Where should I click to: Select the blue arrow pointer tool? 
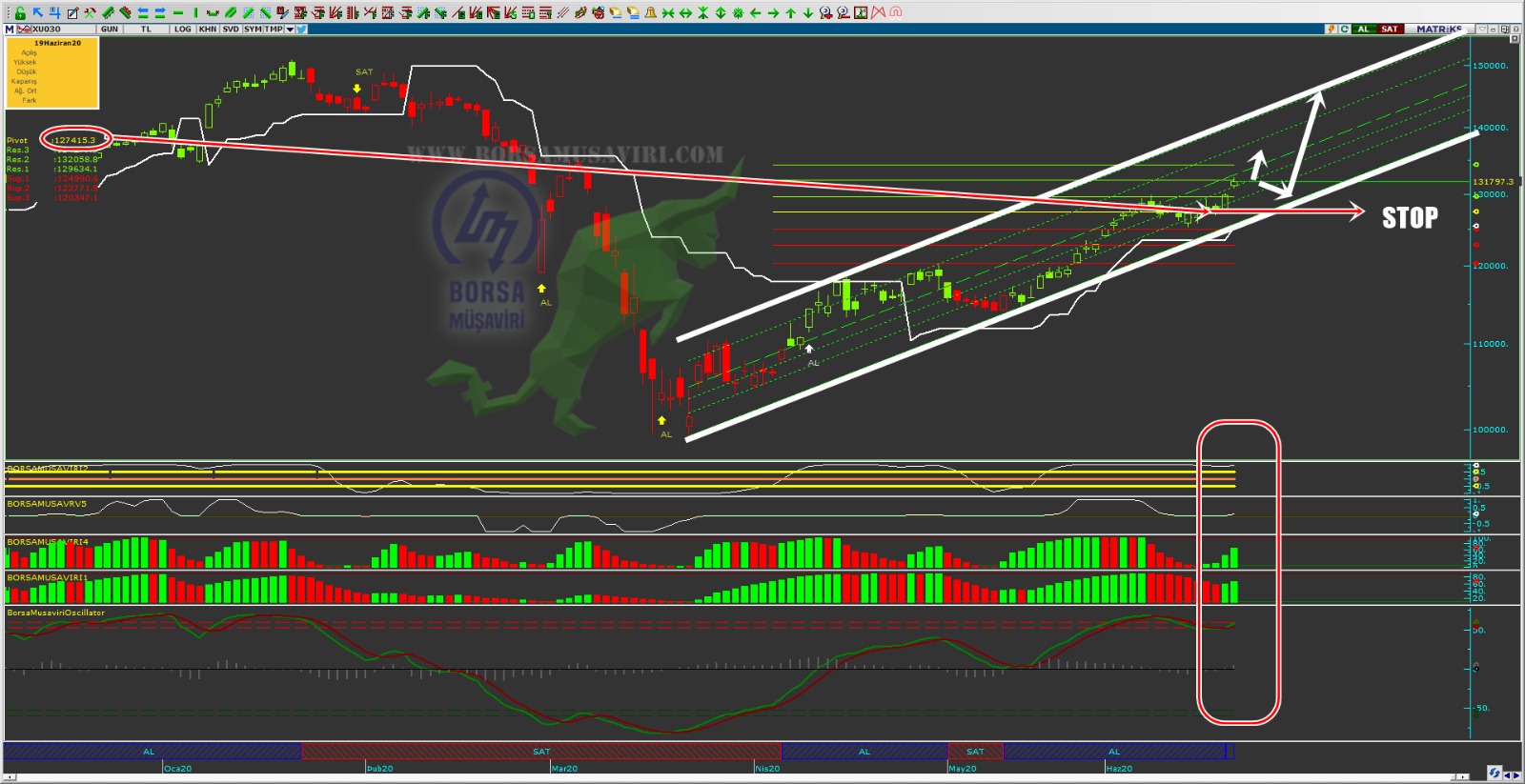[37, 12]
